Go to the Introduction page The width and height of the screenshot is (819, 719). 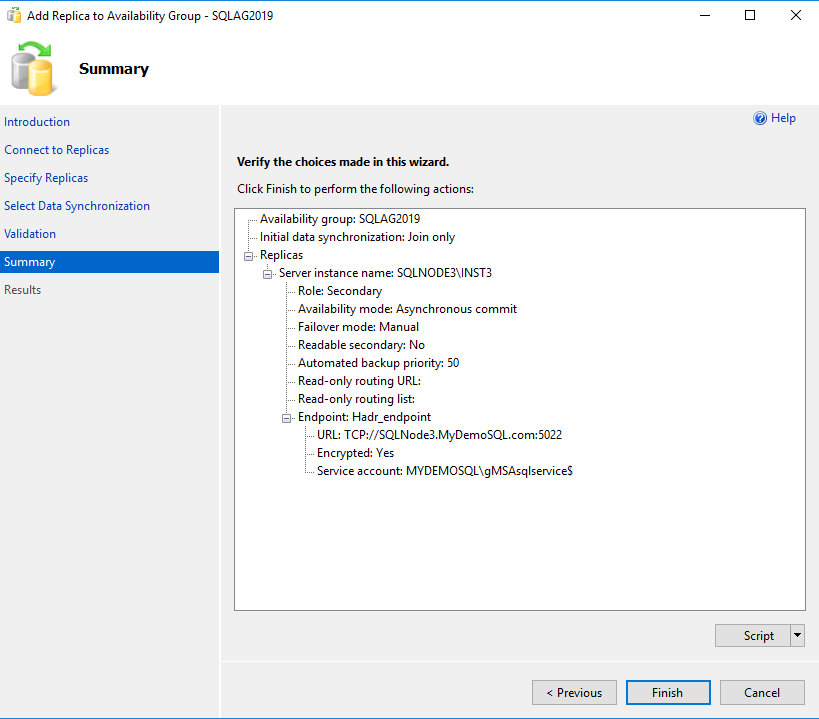tap(37, 122)
